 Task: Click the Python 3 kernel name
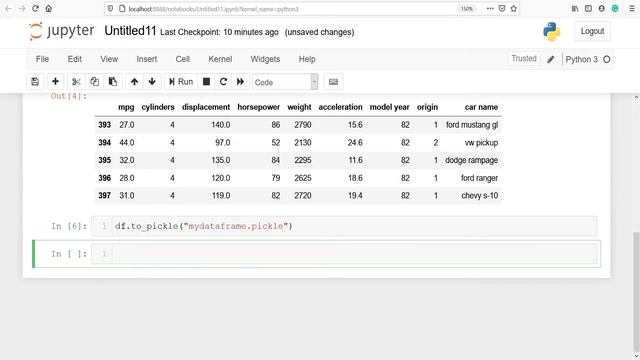point(581,60)
